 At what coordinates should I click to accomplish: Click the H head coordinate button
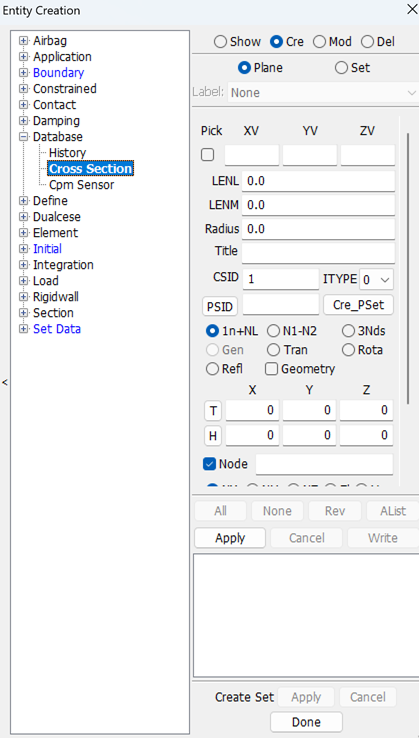pos(213,436)
